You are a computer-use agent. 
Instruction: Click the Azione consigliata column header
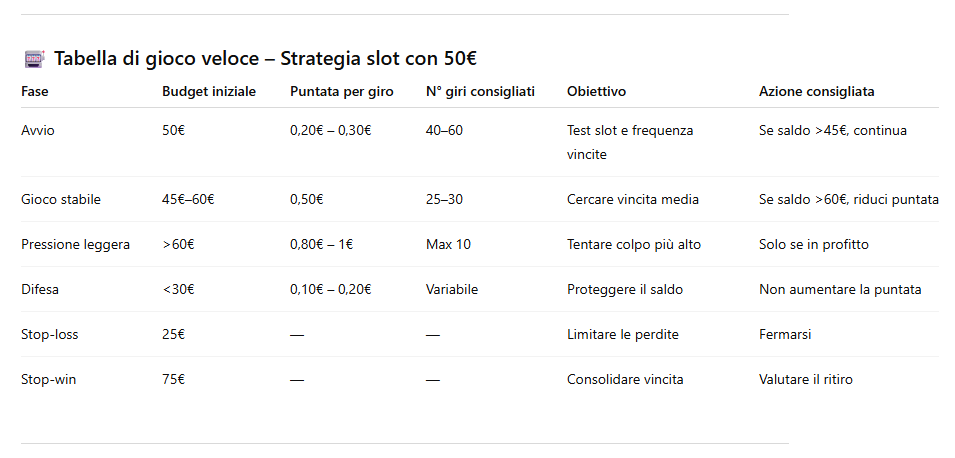[x=816, y=92]
